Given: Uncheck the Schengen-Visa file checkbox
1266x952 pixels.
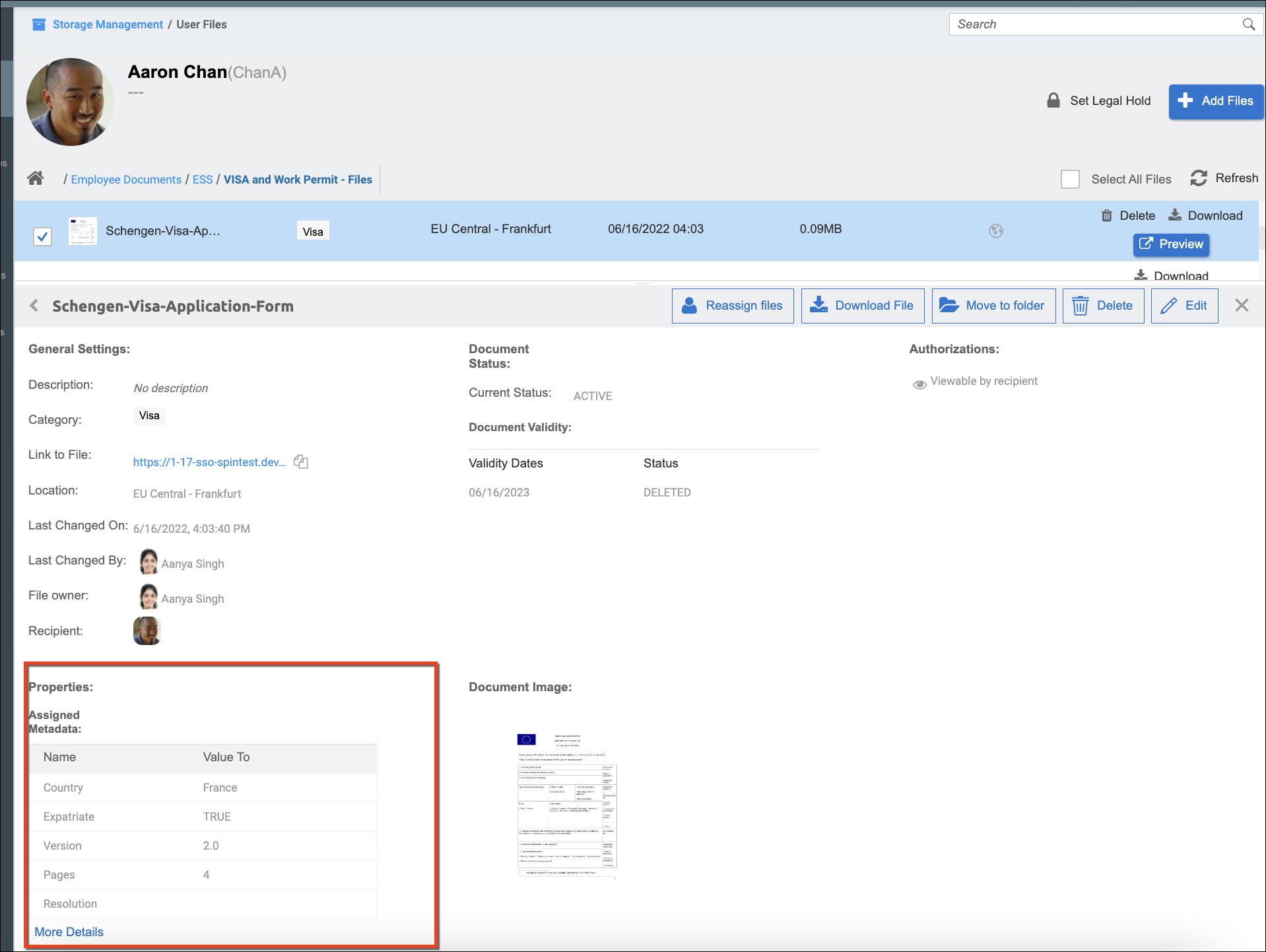Looking at the screenshot, I should tap(43, 236).
